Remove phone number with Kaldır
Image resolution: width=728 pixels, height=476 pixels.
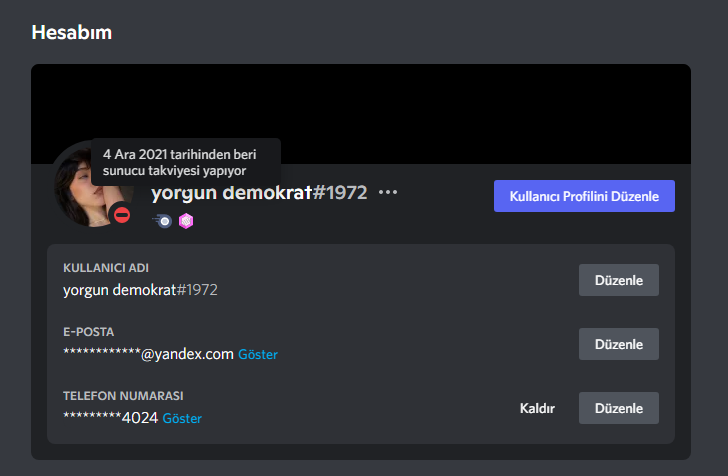537,408
